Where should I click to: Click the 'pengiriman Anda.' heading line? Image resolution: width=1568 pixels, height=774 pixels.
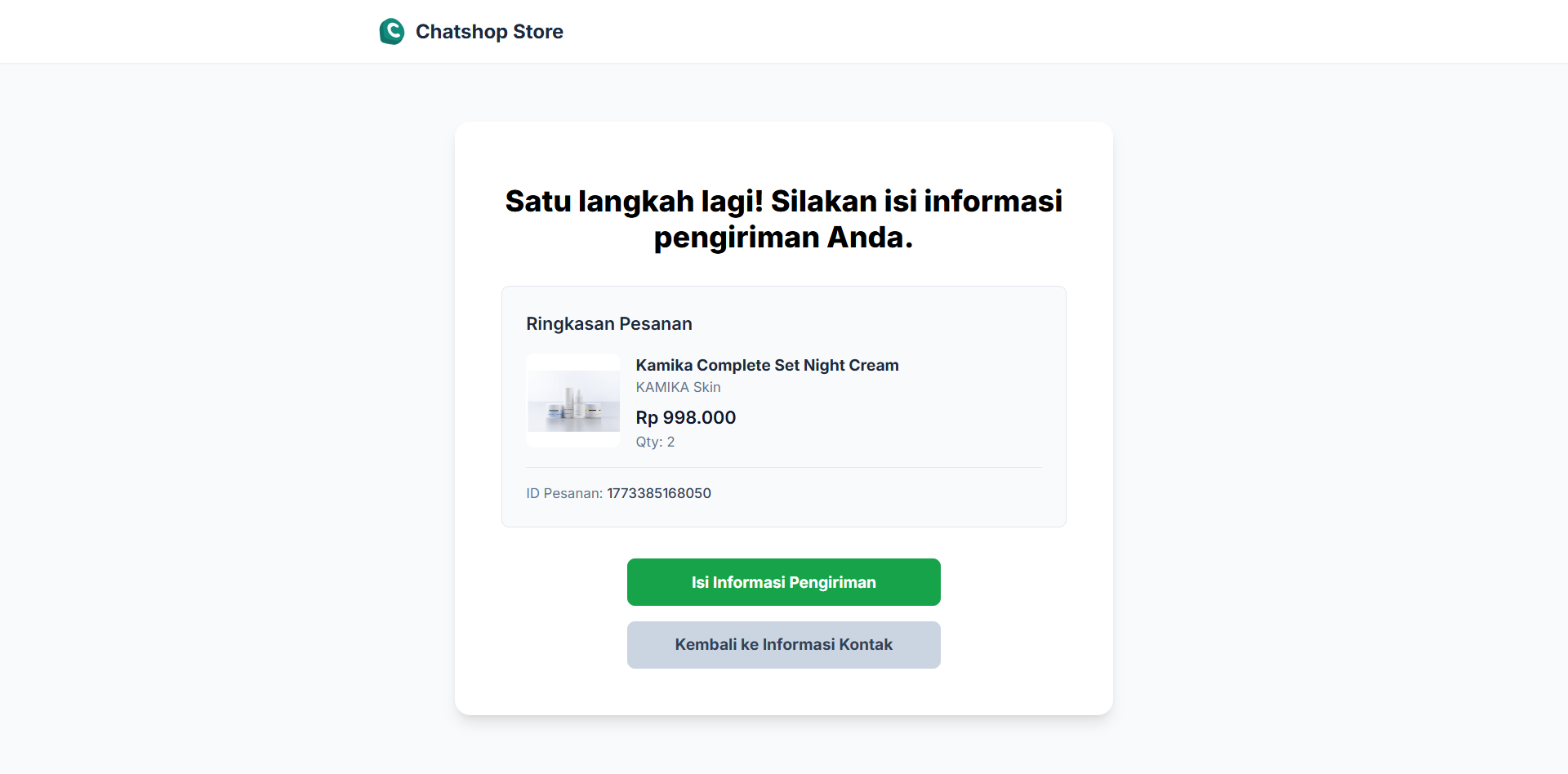[x=783, y=238]
